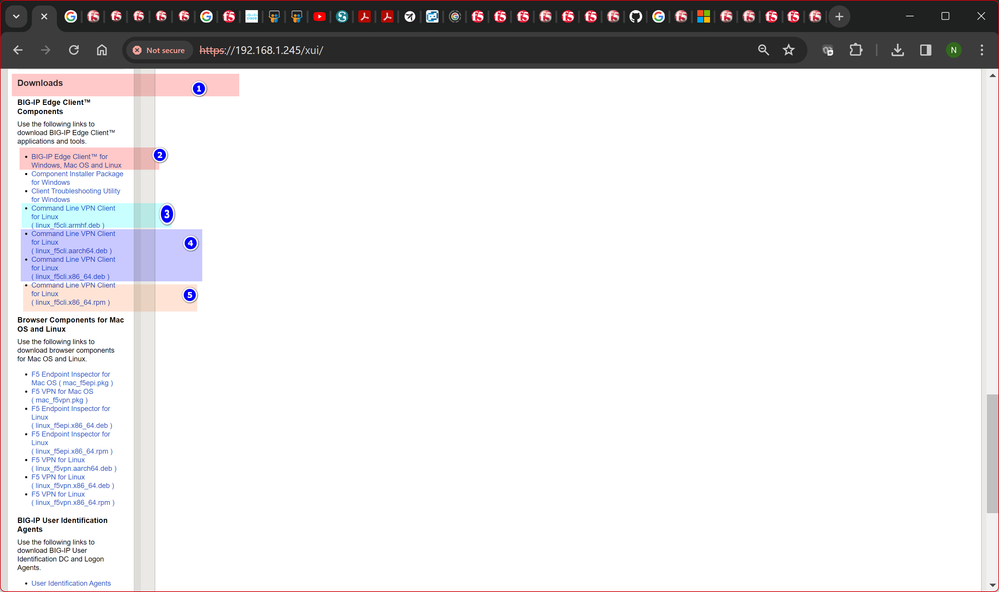999x592 pixels.
Task: Download linux_f5cli.aarch64.deb command line client
Action: tap(73, 242)
